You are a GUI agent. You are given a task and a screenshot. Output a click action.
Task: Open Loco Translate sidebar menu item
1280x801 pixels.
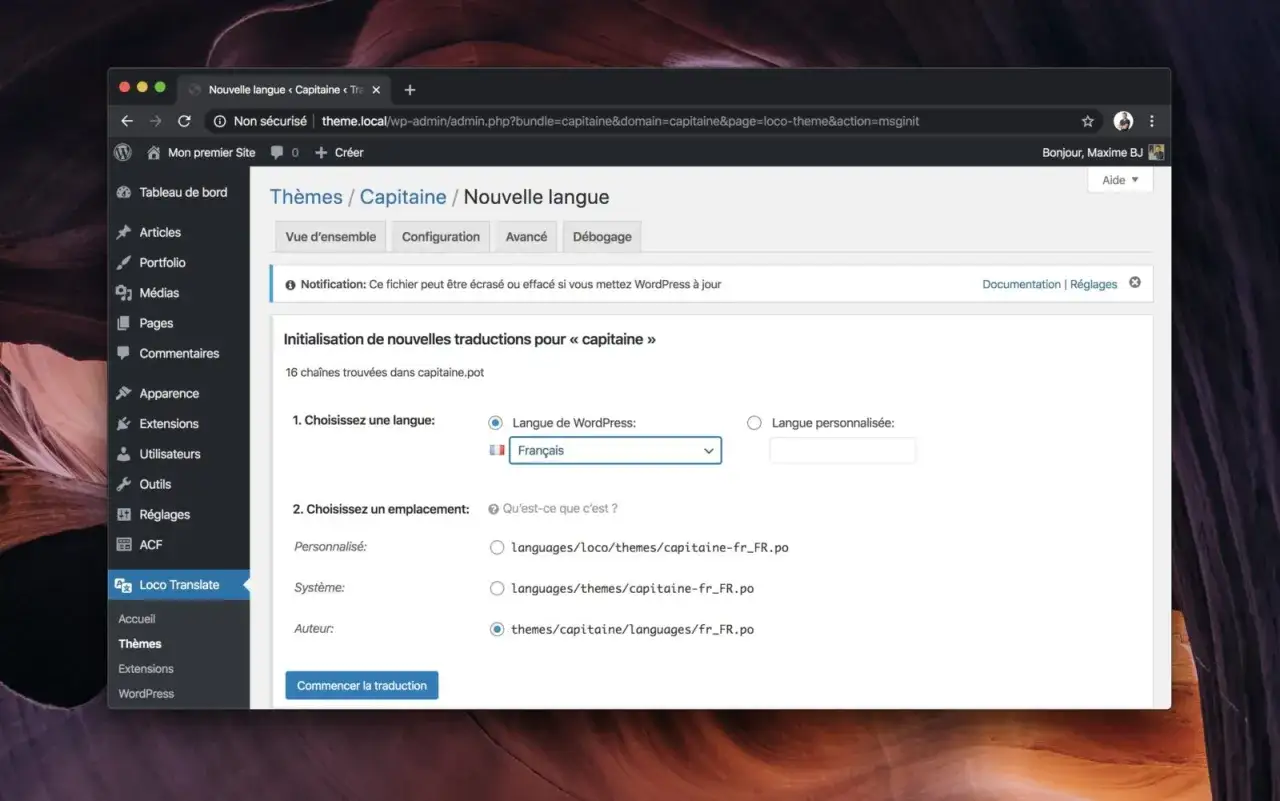179,585
